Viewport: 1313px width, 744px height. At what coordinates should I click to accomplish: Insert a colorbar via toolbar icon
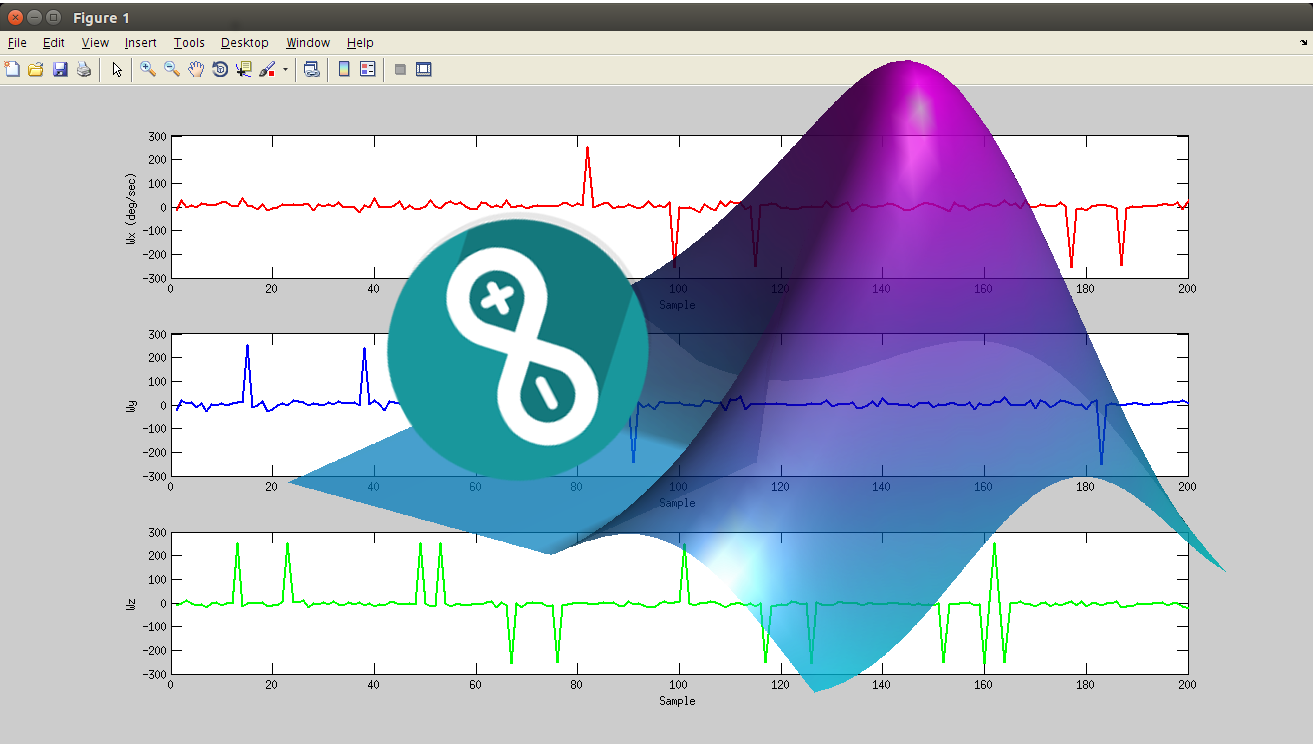point(344,69)
